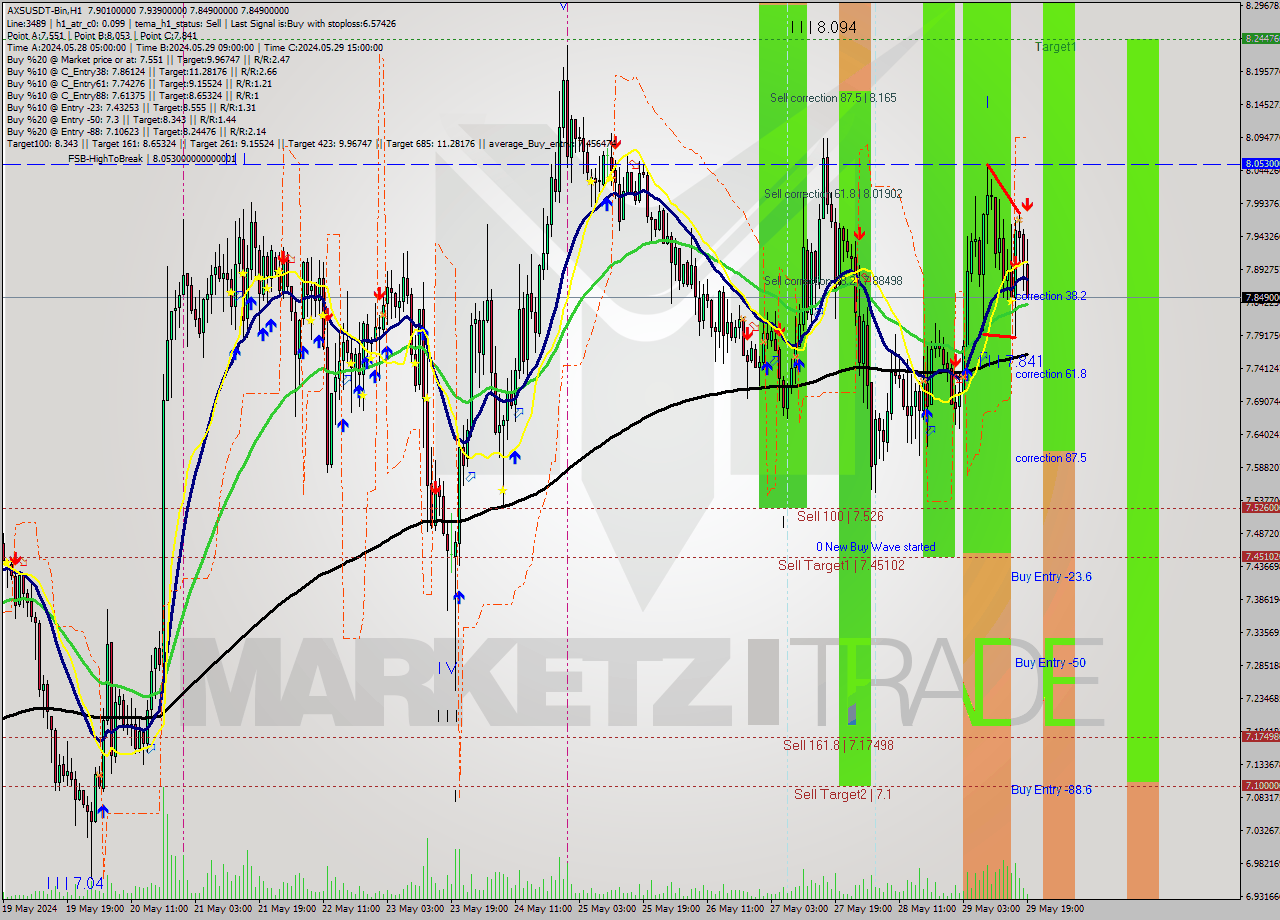Click the blue 8.05300 price tag
1280x920 pixels.
click(x=1261, y=163)
